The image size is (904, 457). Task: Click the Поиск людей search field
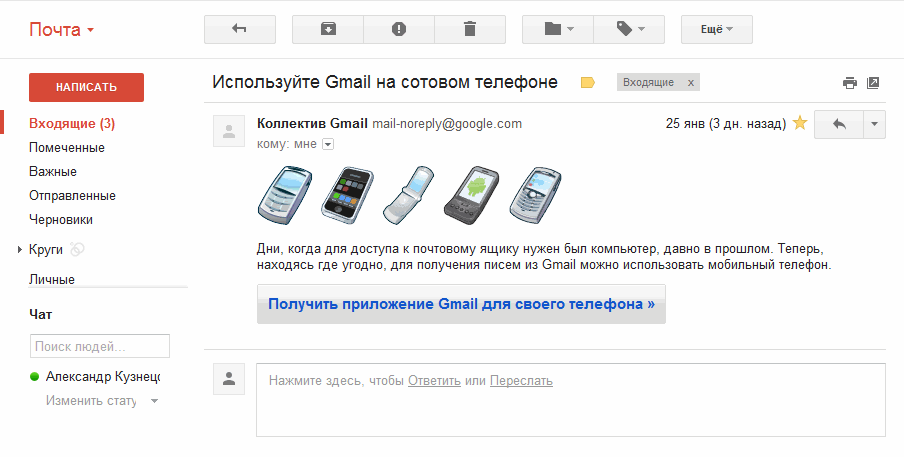(x=100, y=346)
